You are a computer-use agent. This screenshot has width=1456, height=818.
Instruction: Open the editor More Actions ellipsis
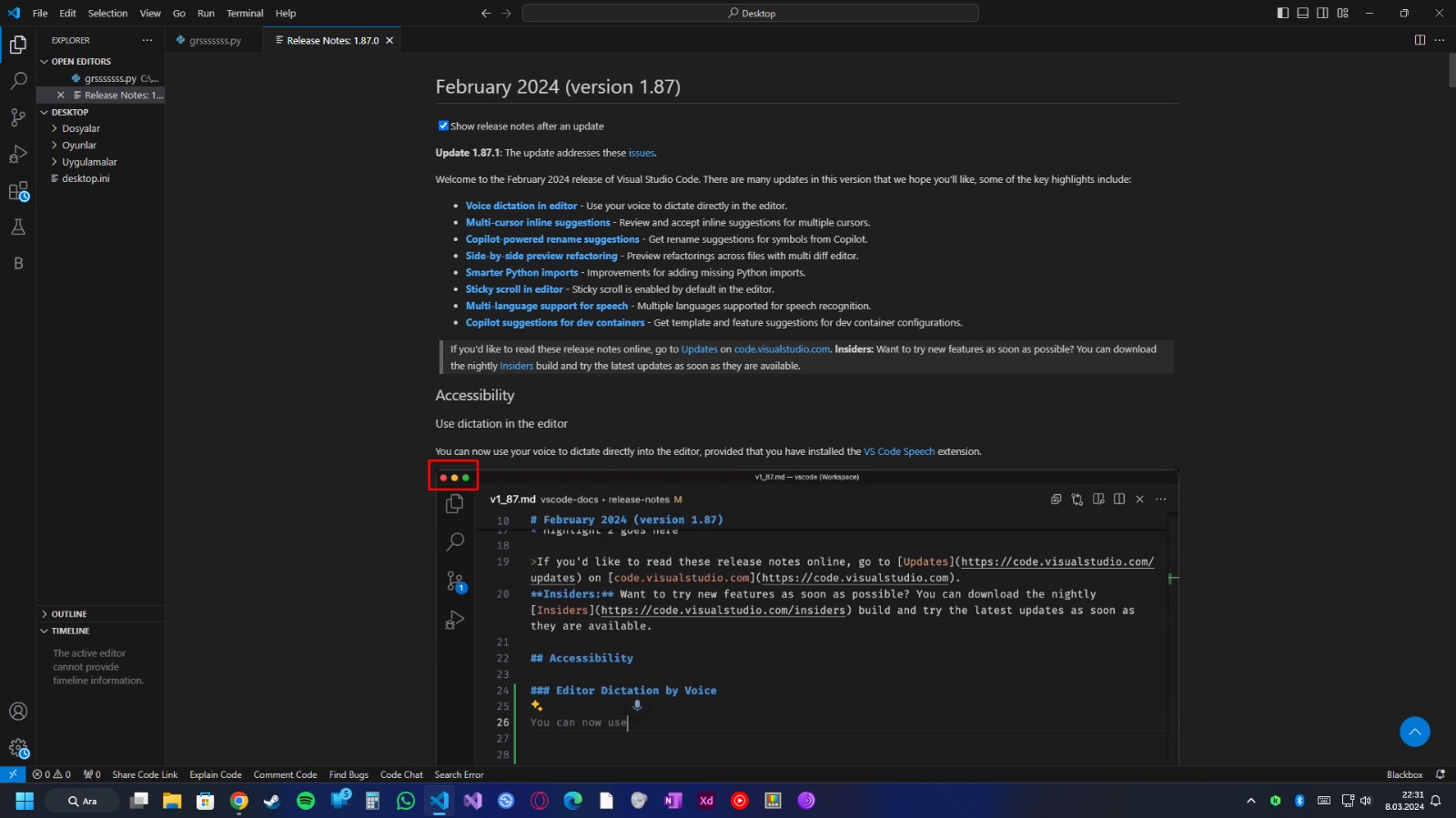[x=1440, y=40]
